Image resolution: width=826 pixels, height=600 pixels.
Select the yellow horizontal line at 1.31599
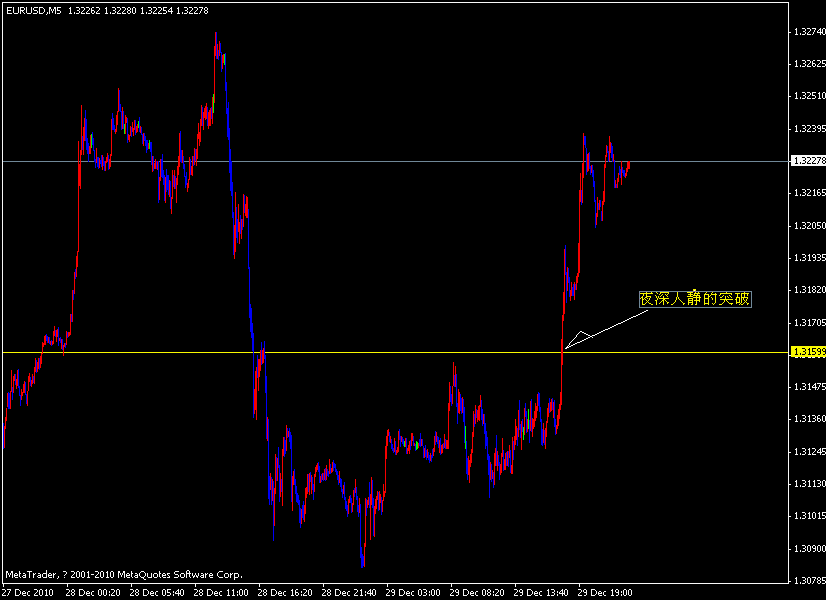pos(395,352)
